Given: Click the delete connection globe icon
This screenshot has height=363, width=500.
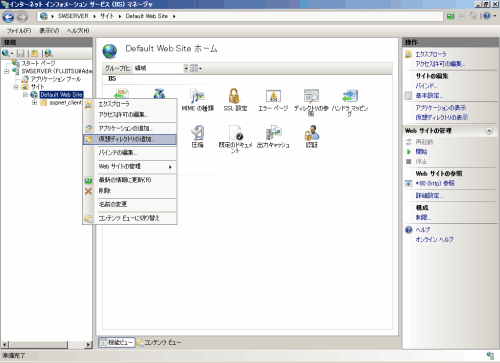Looking at the screenshot, I should coord(48,53).
